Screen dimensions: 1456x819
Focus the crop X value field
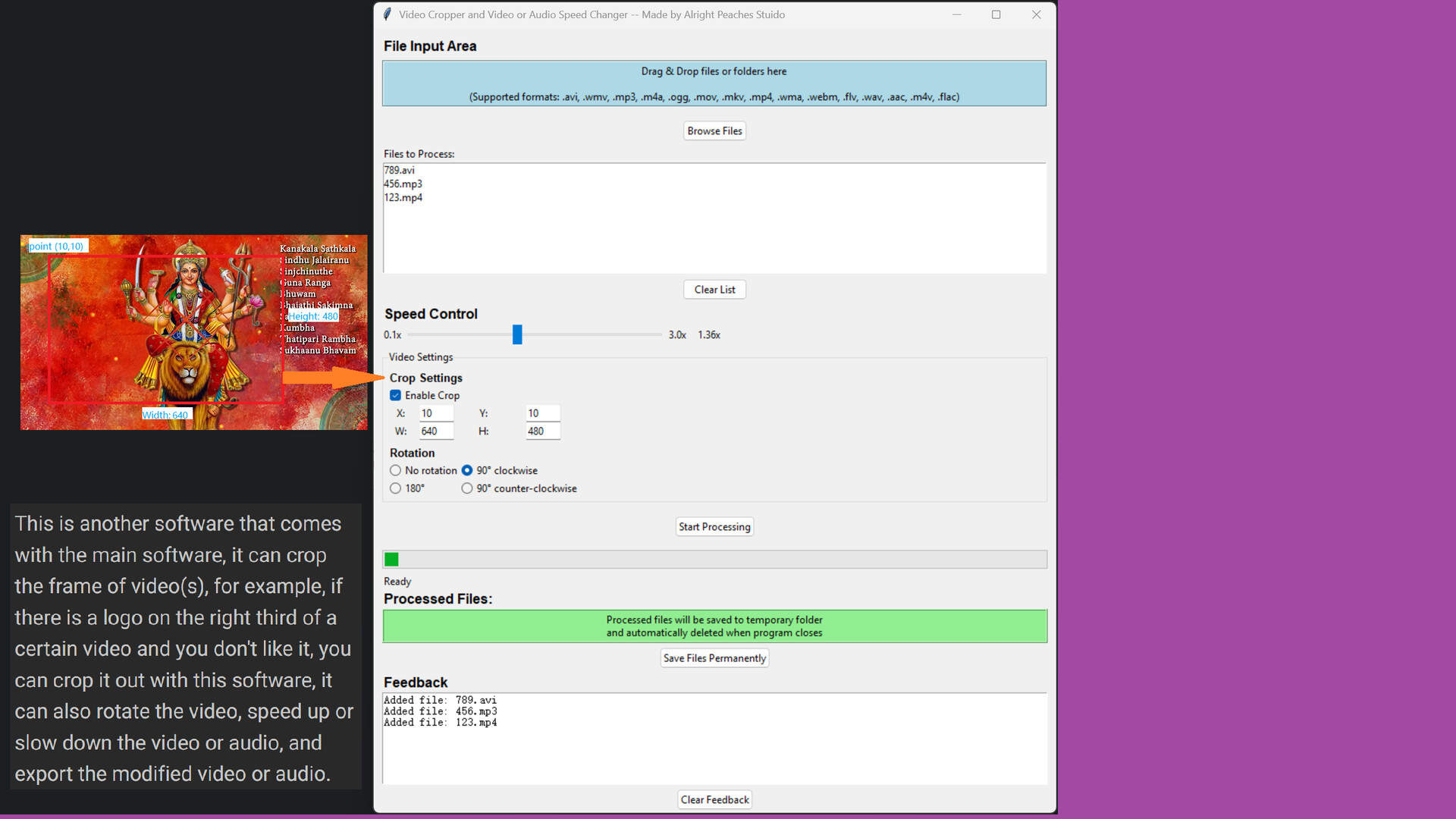(x=436, y=413)
